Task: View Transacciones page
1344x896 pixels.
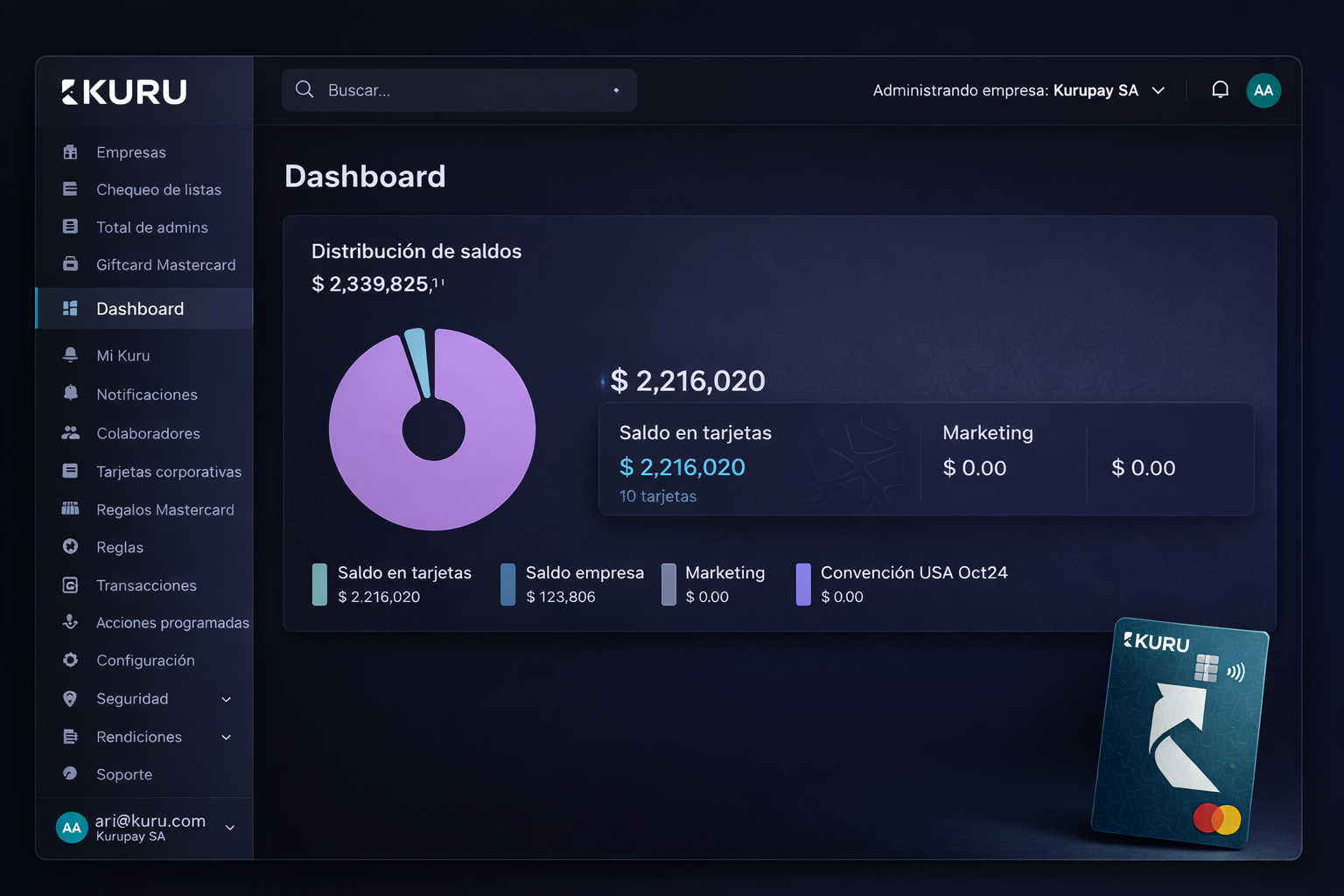Action: (x=144, y=584)
